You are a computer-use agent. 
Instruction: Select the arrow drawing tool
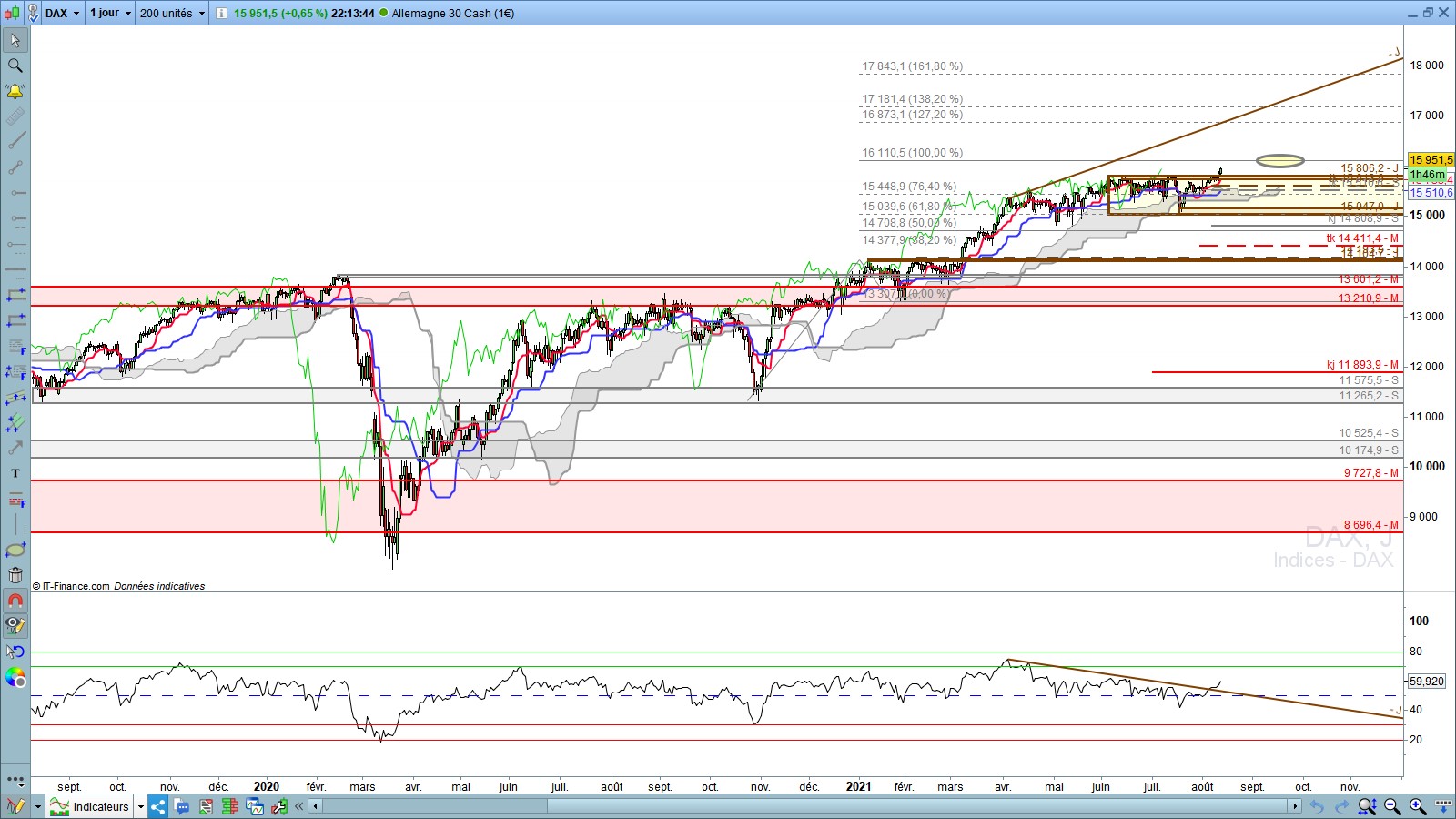pos(15,448)
